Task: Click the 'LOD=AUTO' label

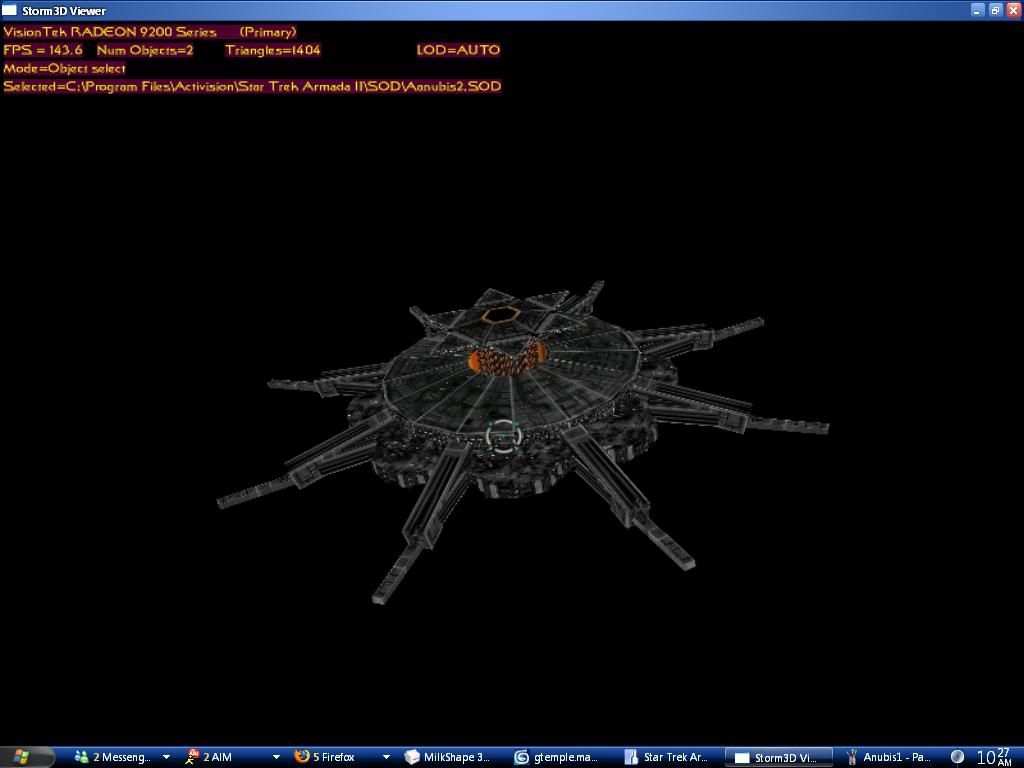Action: [458, 50]
